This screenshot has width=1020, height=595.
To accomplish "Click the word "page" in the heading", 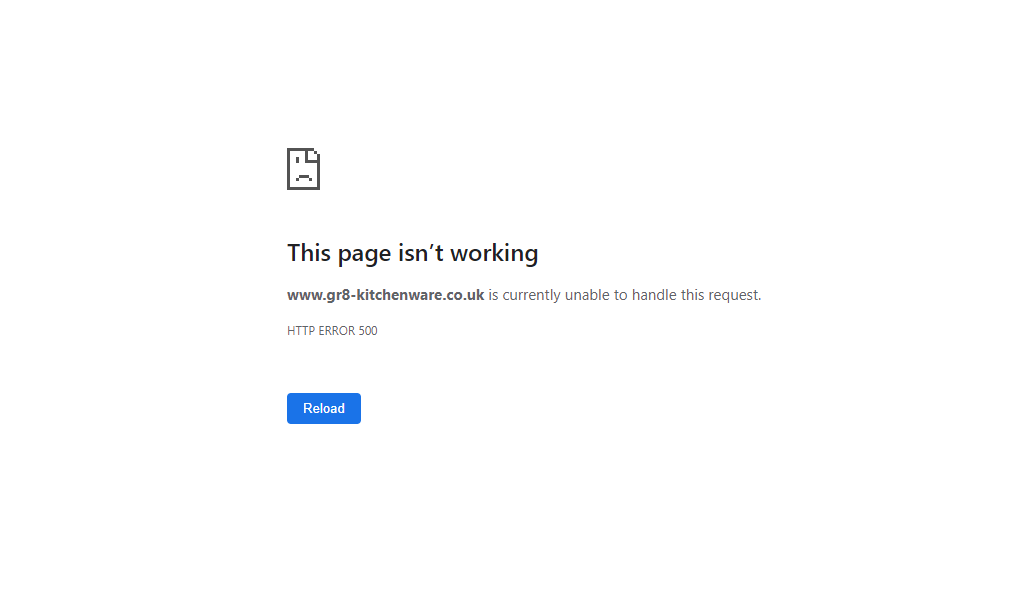I will [x=364, y=254].
